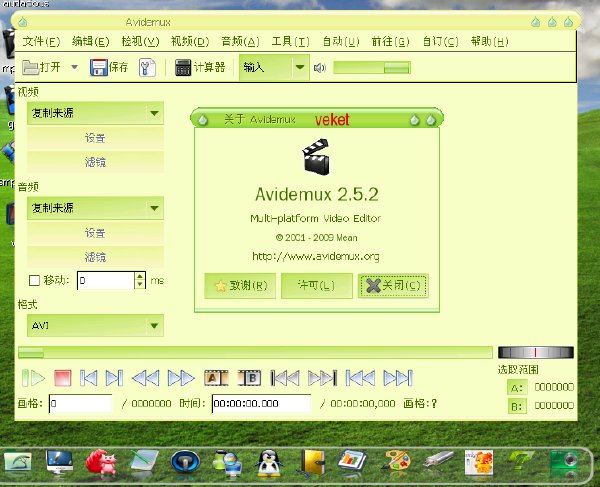Expand the audio 复制来源 codec dropdown
The height and width of the screenshot is (487, 600).
[95, 208]
